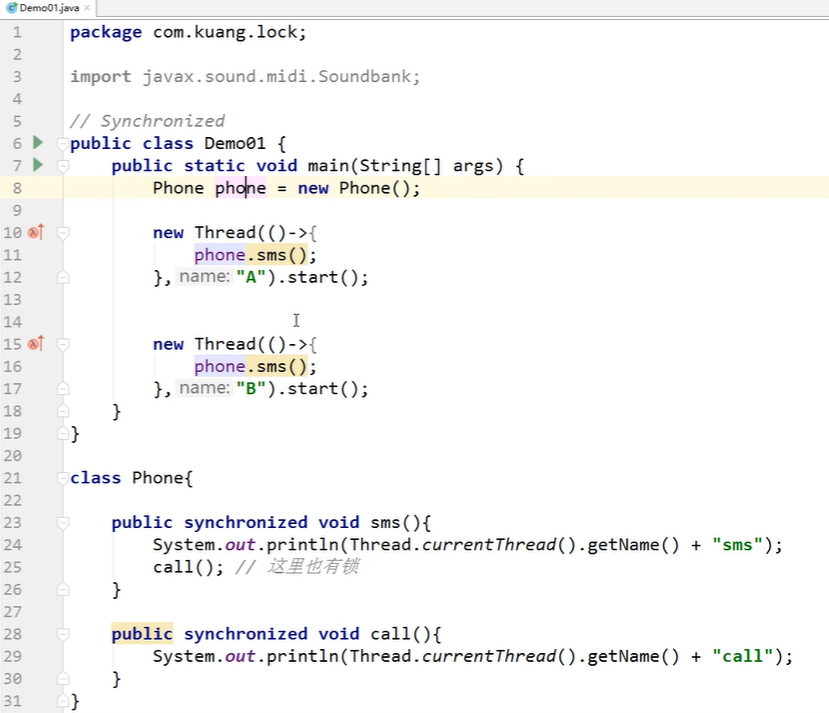The width and height of the screenshot is (829, 713).
Task: Click the fold end marker on line 17
Action: click(62, 388)
